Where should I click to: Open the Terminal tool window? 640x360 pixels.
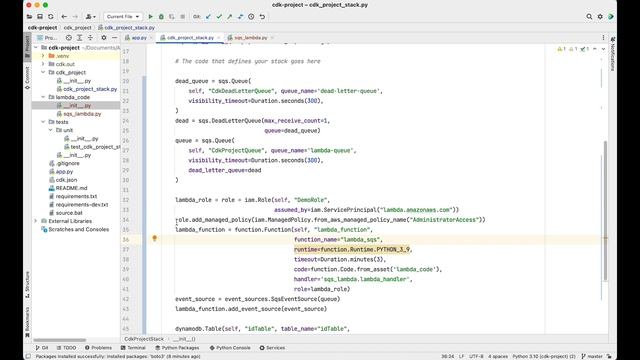point(133,348)
